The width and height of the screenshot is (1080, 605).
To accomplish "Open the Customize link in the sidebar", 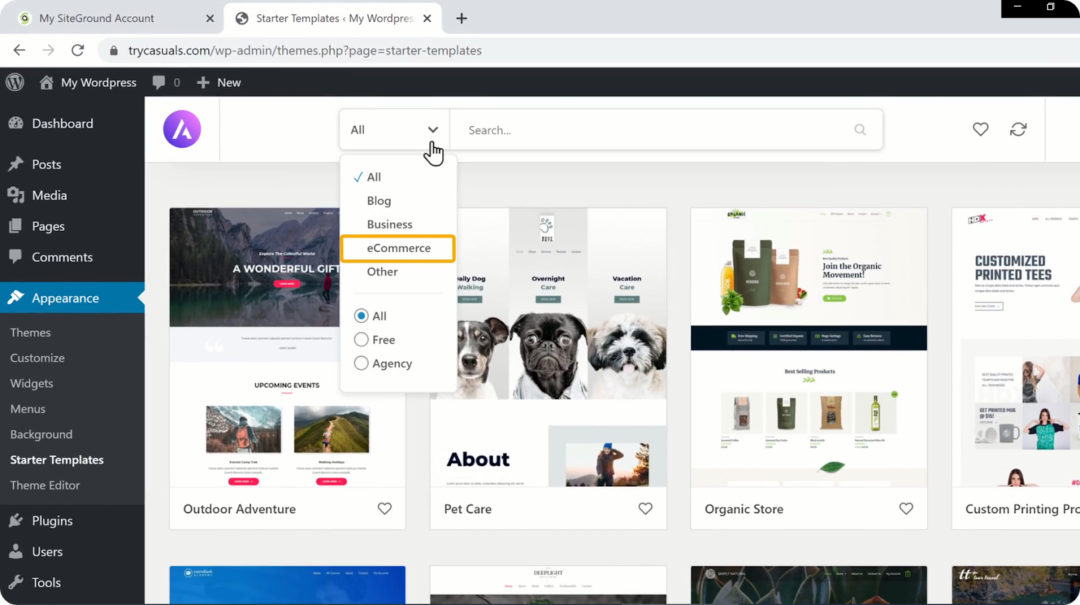I will (x=37, y=357).
